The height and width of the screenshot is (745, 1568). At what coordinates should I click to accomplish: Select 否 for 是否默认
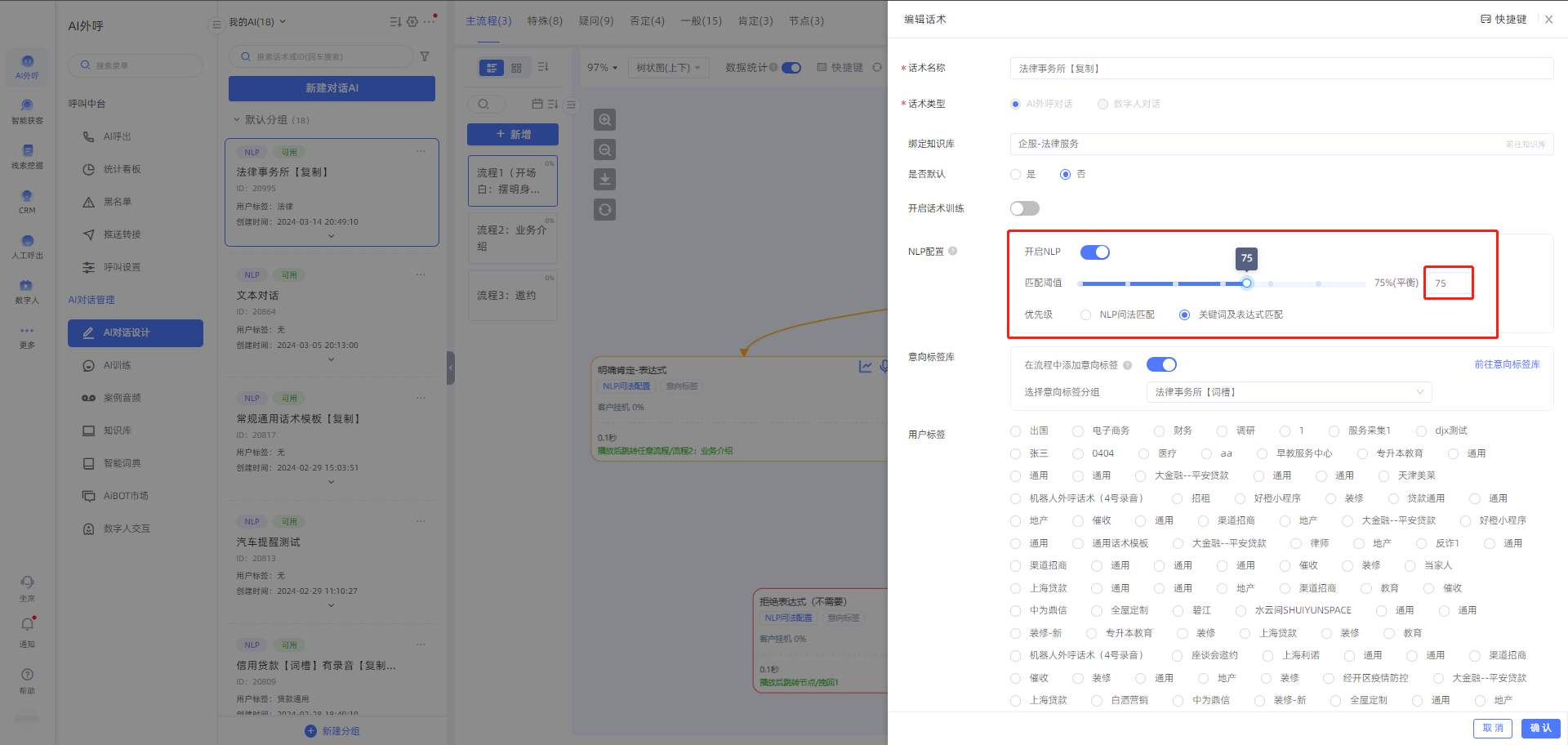pos(1065,174)
